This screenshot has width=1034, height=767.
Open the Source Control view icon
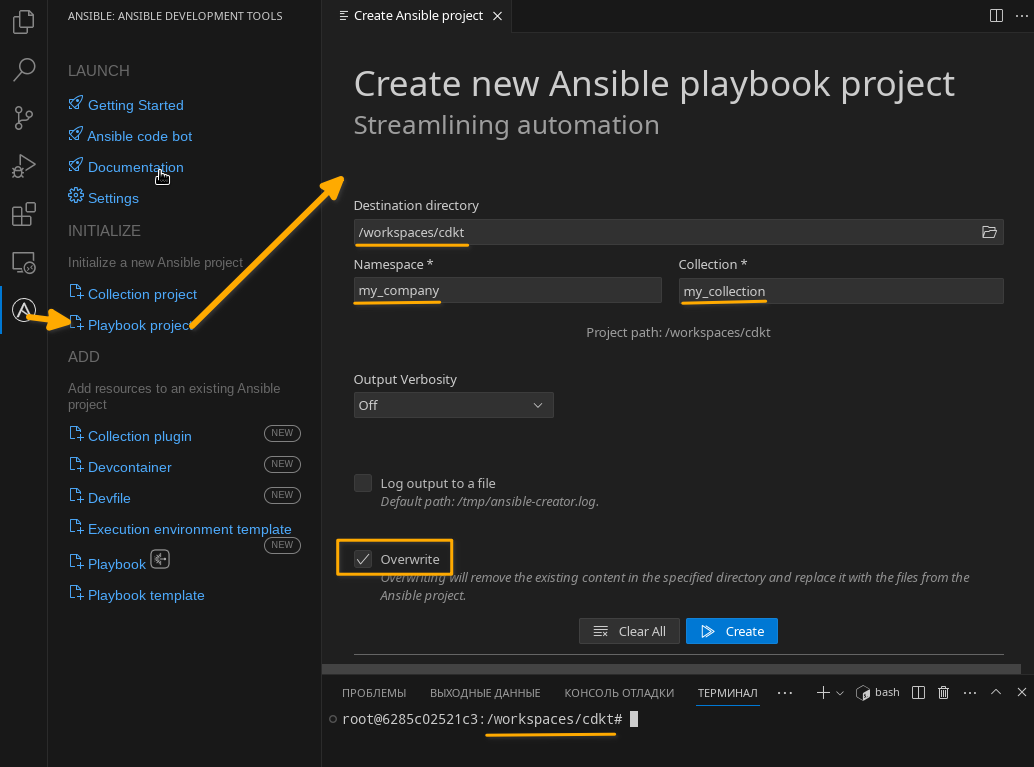[x=23, y=118]
